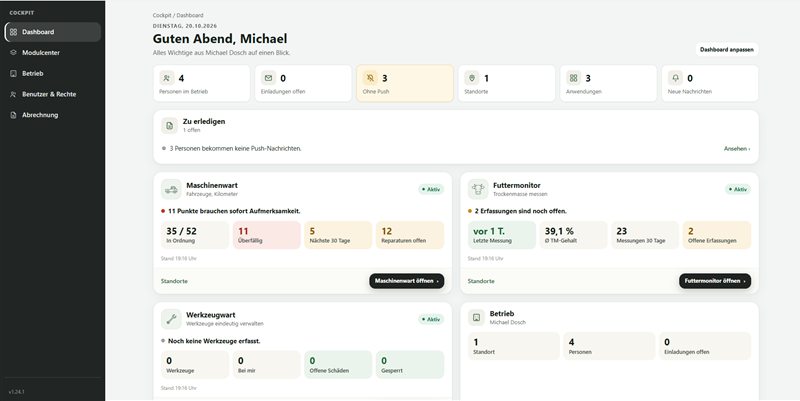The width and height of the screenshot is (800, 401).
Task: Open Abrechnung in the sidebar
Action: 53,115
